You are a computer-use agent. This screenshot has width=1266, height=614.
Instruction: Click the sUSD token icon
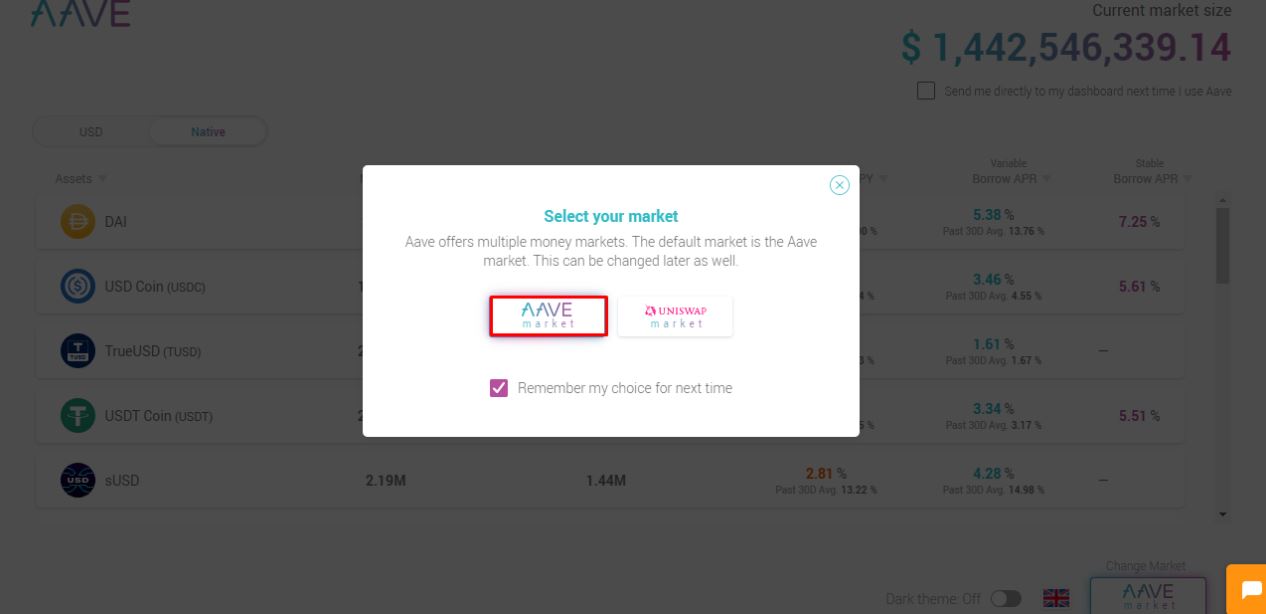pos(78,481)
